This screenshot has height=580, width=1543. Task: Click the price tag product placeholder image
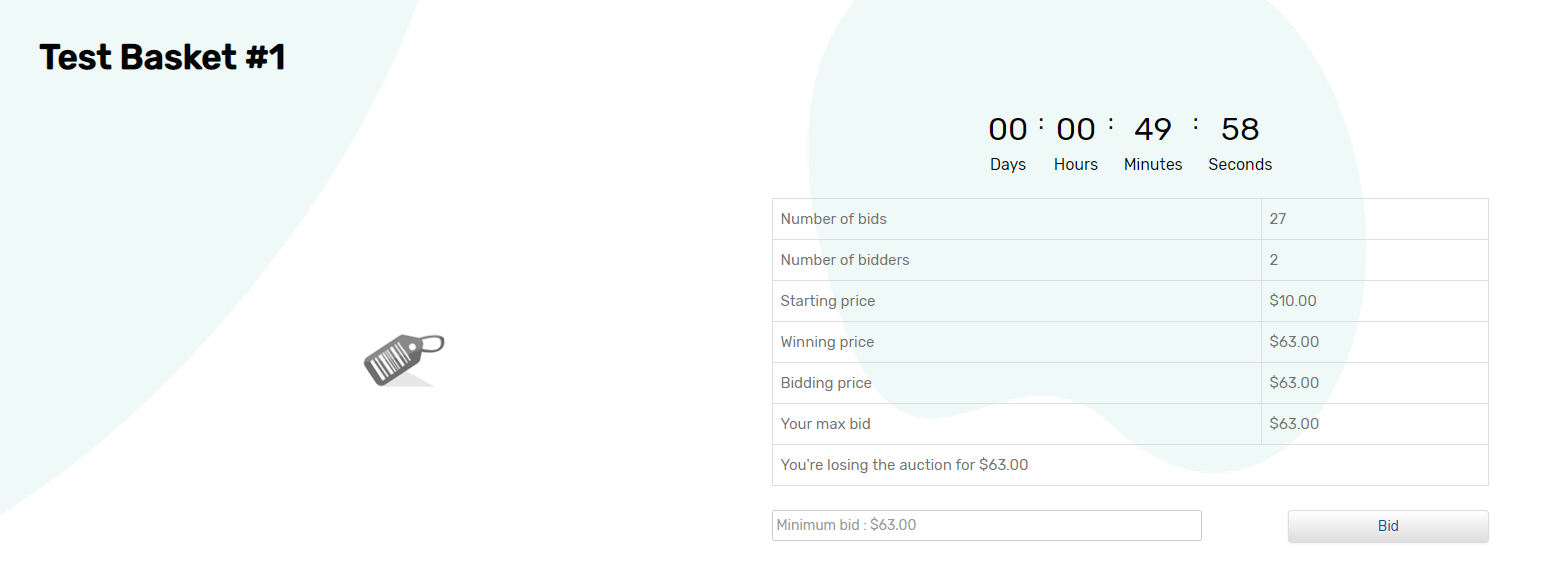point(403,360)
